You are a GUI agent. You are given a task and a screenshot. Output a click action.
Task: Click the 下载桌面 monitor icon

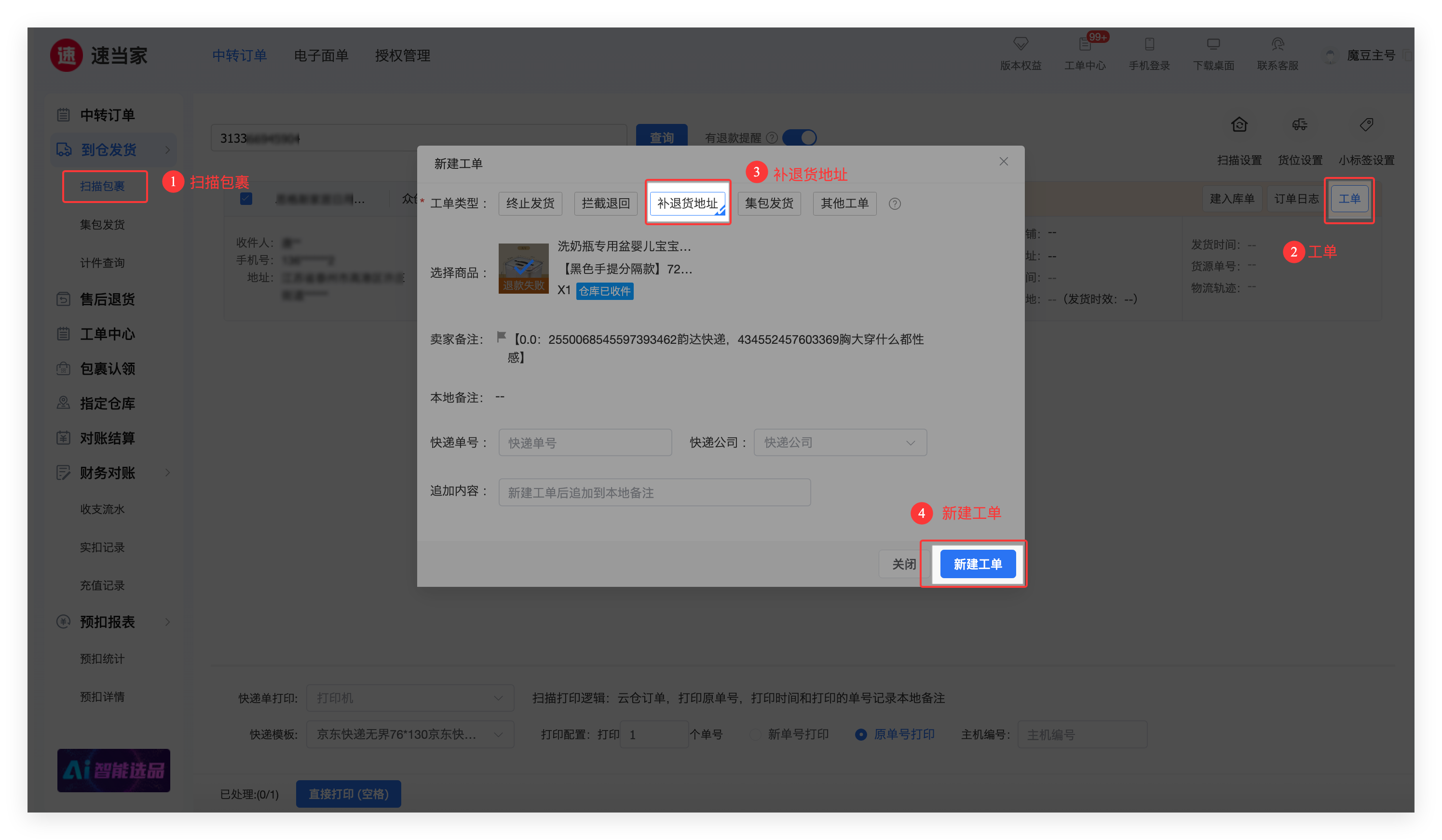click(x=1213, y=44)
